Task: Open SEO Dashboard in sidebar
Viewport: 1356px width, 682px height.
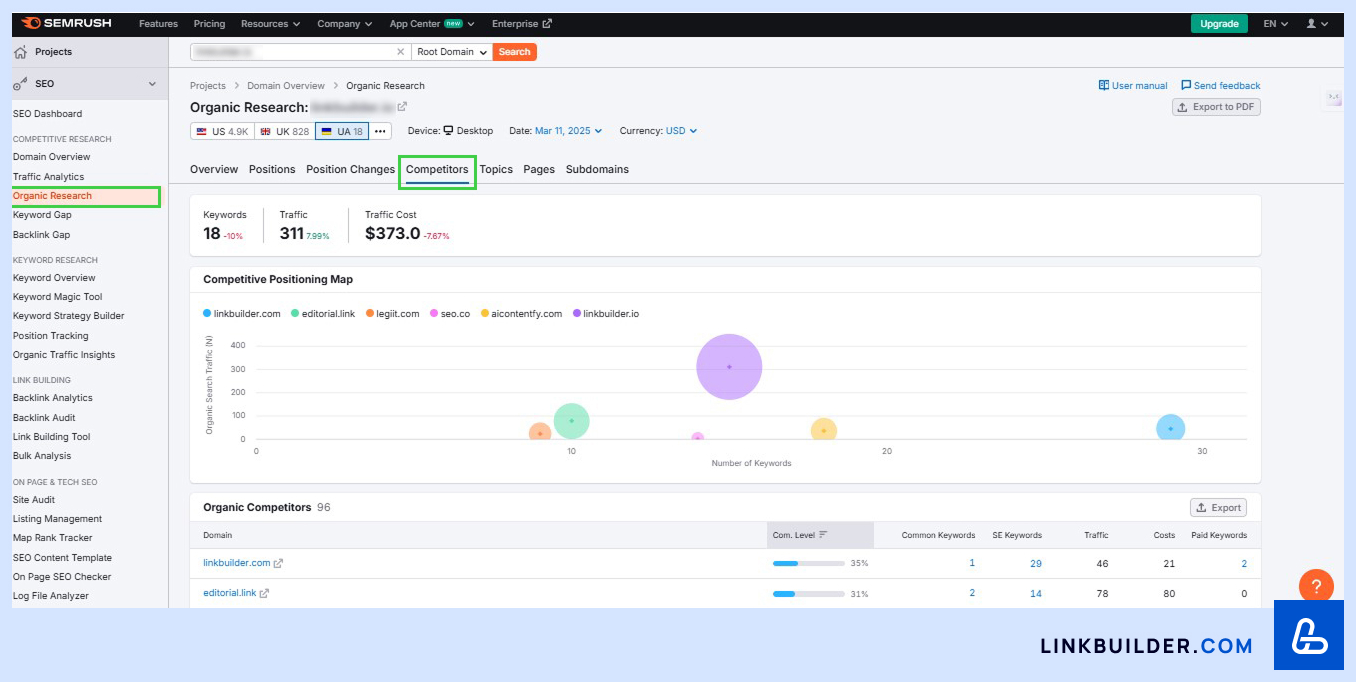Action: [48, 114]
